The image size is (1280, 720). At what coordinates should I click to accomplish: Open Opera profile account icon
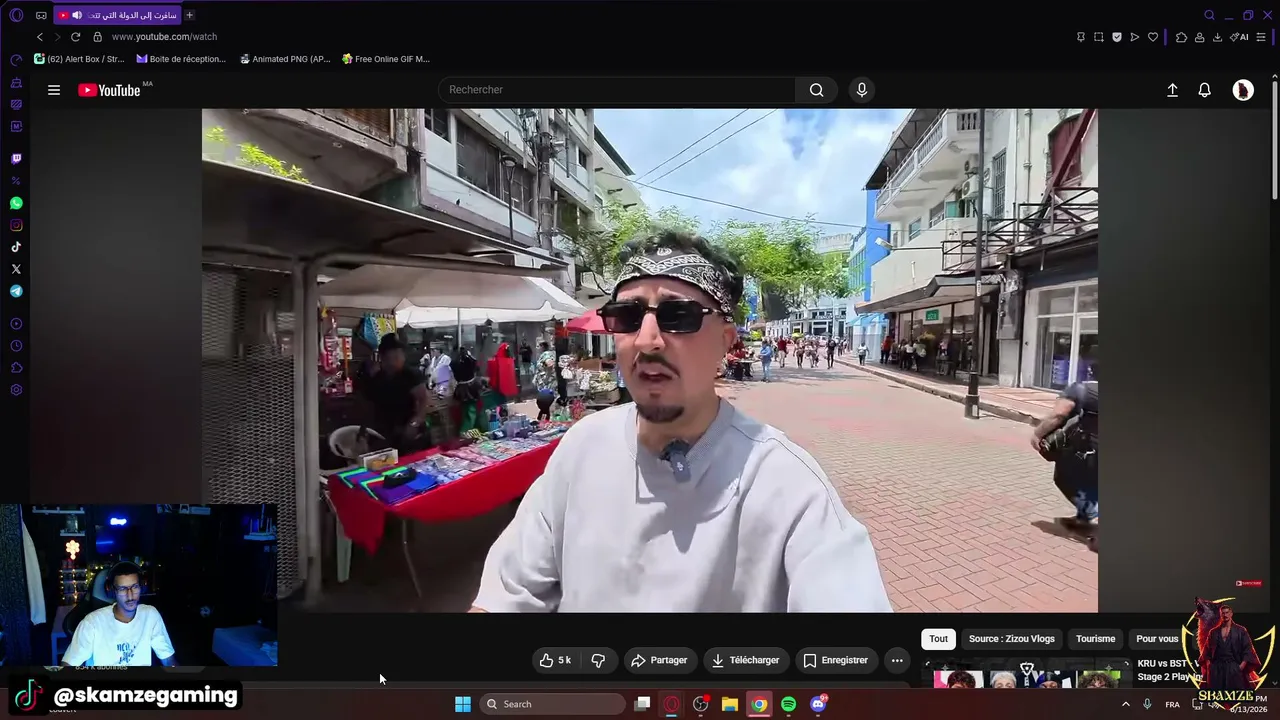tap(1199, 37)
